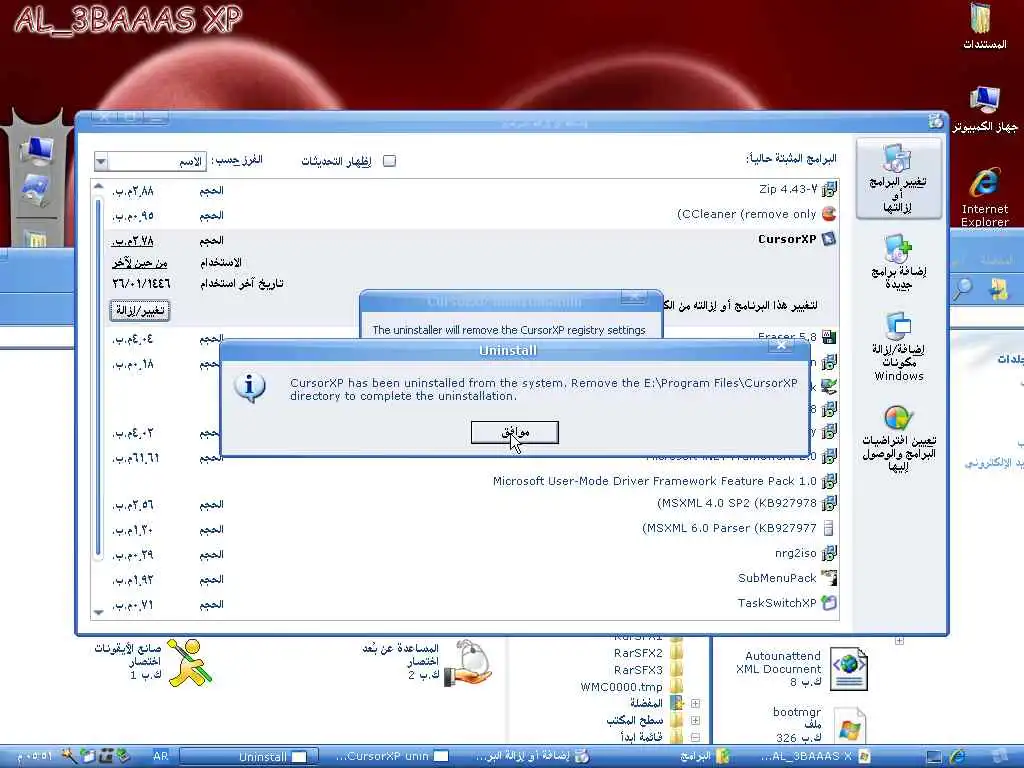The image size is (1024, 768).
Task: Click the program list scroll up arrow
Action: coord(99,187)
